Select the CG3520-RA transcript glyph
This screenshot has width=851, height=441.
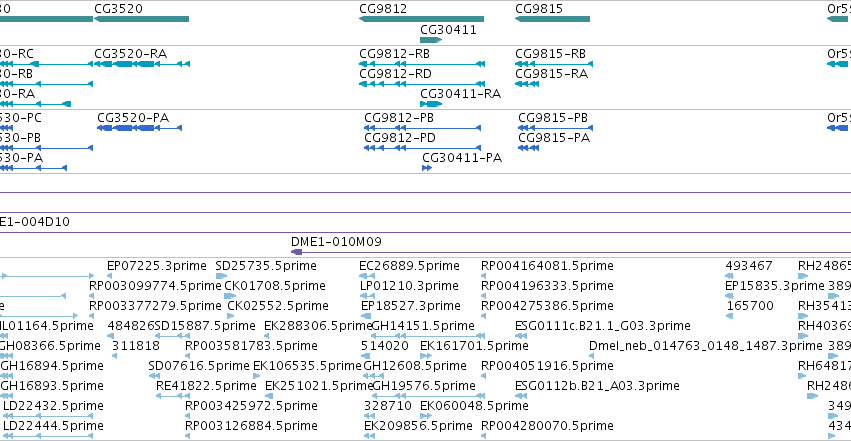142,64
